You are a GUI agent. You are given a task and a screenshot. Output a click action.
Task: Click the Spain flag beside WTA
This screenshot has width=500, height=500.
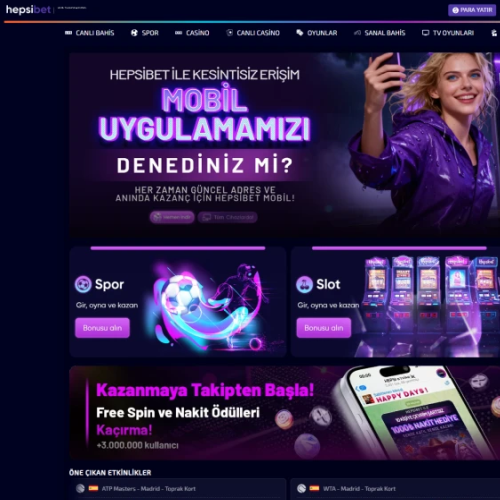coord(314,488)
